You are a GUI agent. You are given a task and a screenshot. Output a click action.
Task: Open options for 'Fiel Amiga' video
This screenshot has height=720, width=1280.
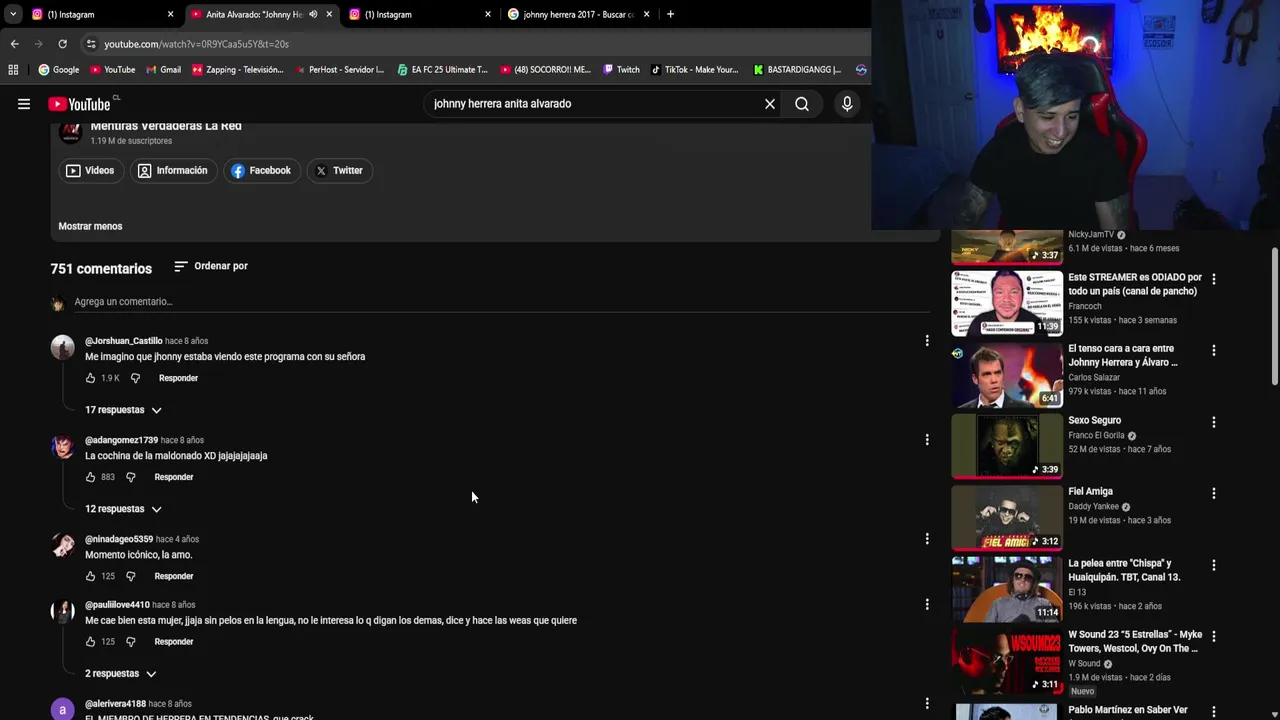(x=1214, y=493)
